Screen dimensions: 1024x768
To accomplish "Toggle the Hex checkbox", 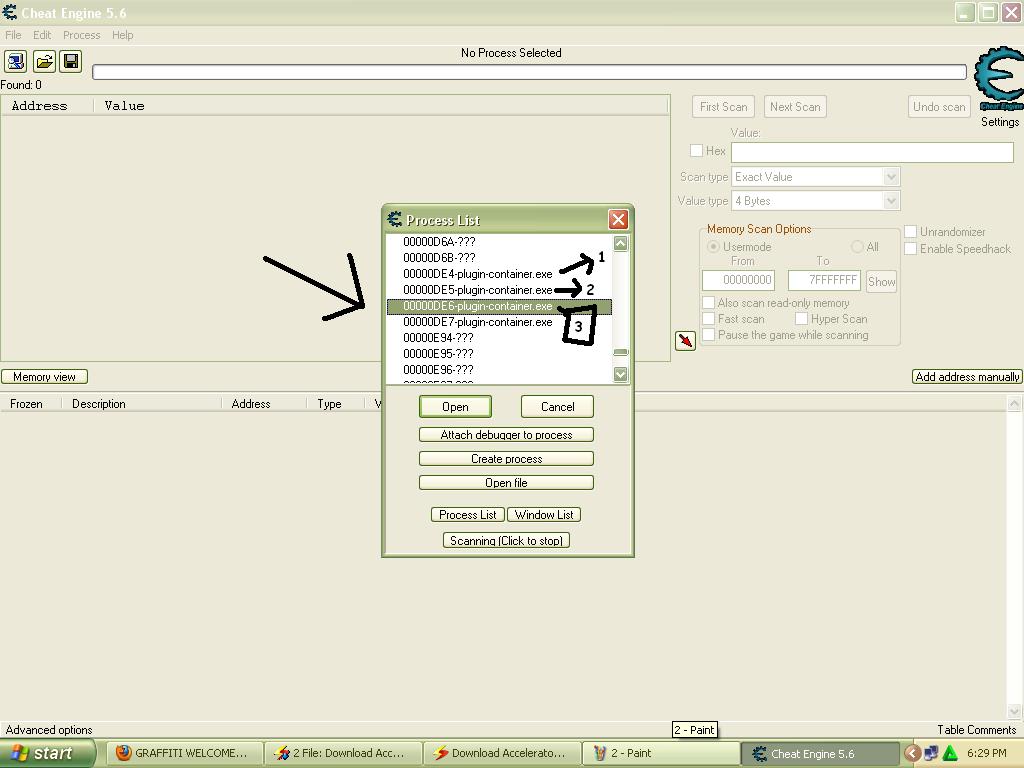I will click(697, 151).
